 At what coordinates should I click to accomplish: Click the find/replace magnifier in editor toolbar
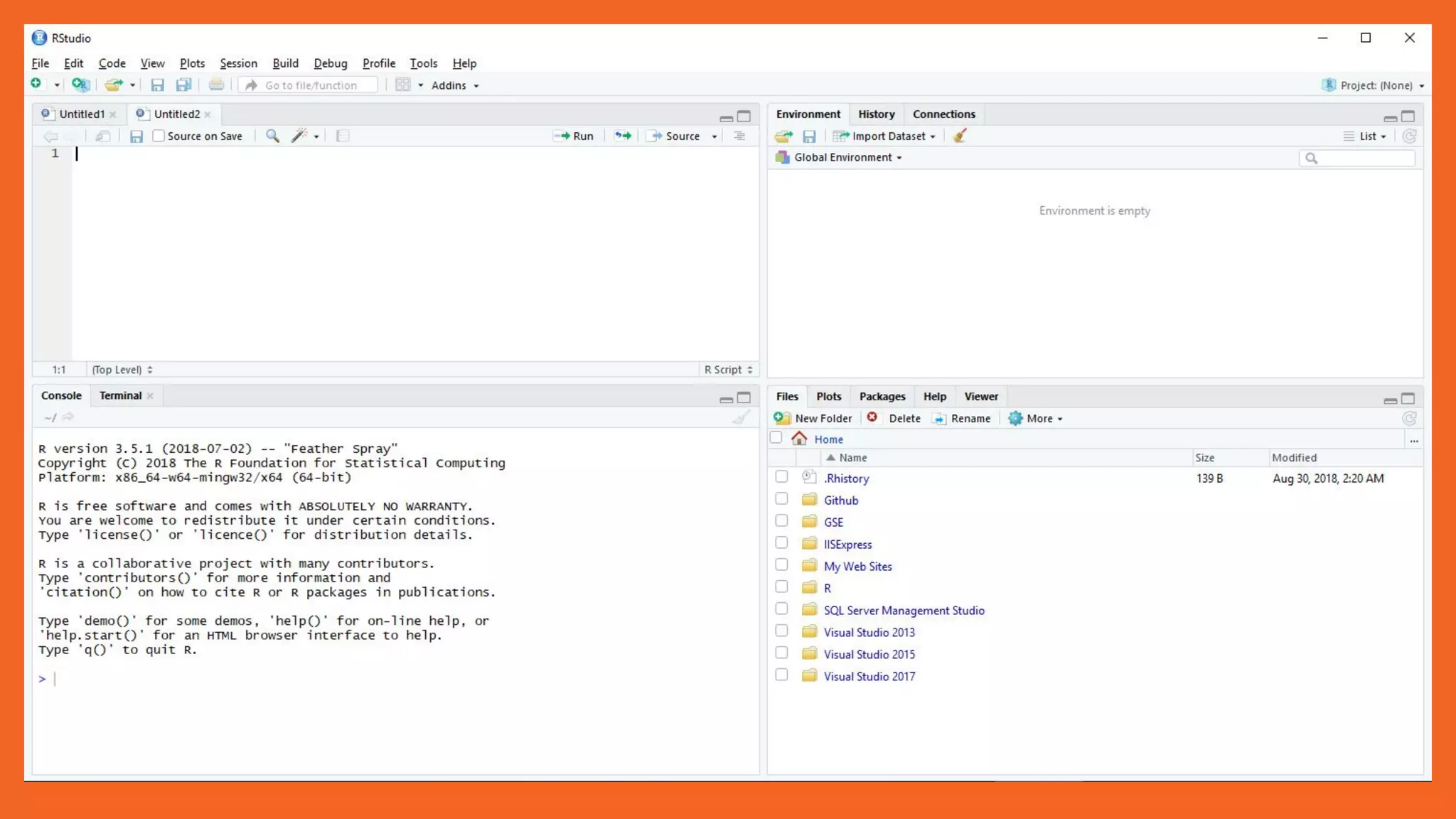(272, 136)
